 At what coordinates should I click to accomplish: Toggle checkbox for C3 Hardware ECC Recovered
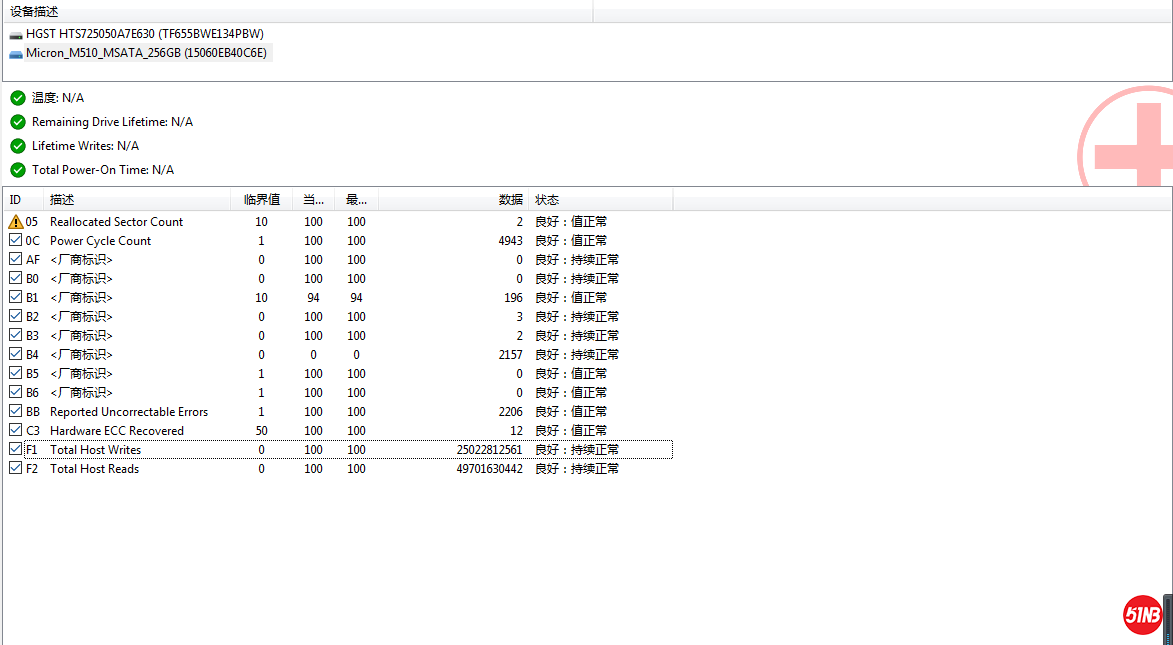click(16, 430)
